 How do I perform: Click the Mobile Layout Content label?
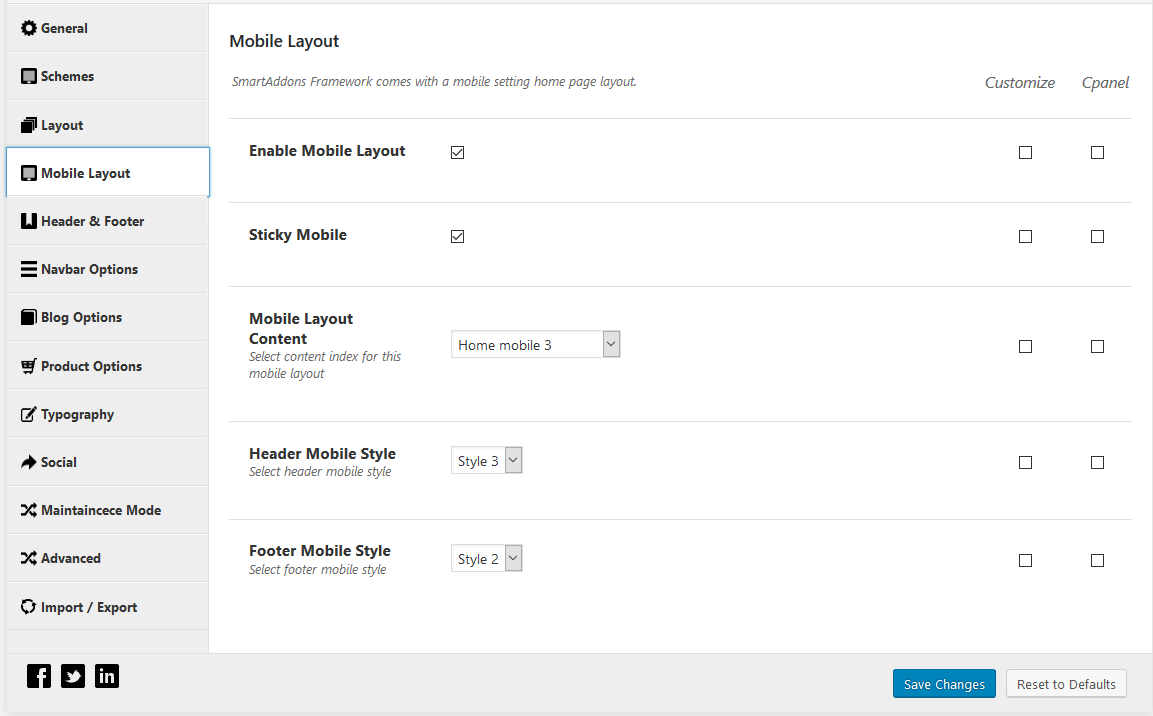301,329
